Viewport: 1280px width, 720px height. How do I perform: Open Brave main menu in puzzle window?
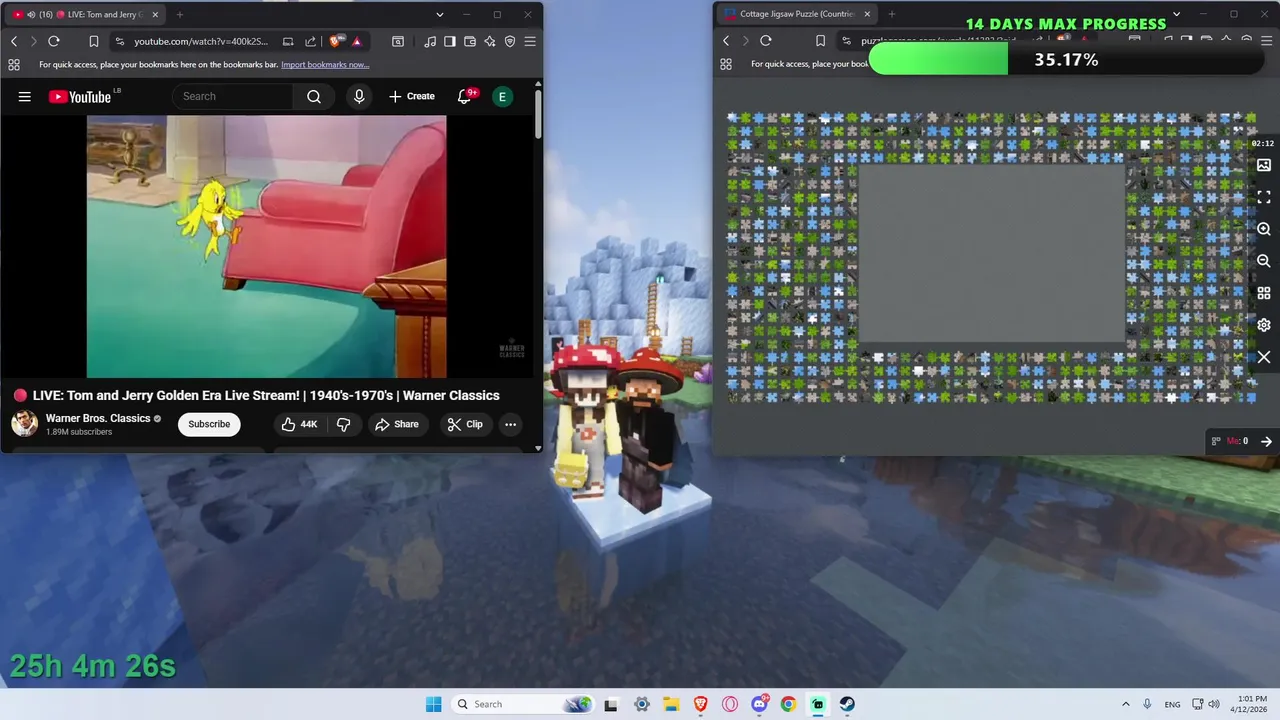1266,41
